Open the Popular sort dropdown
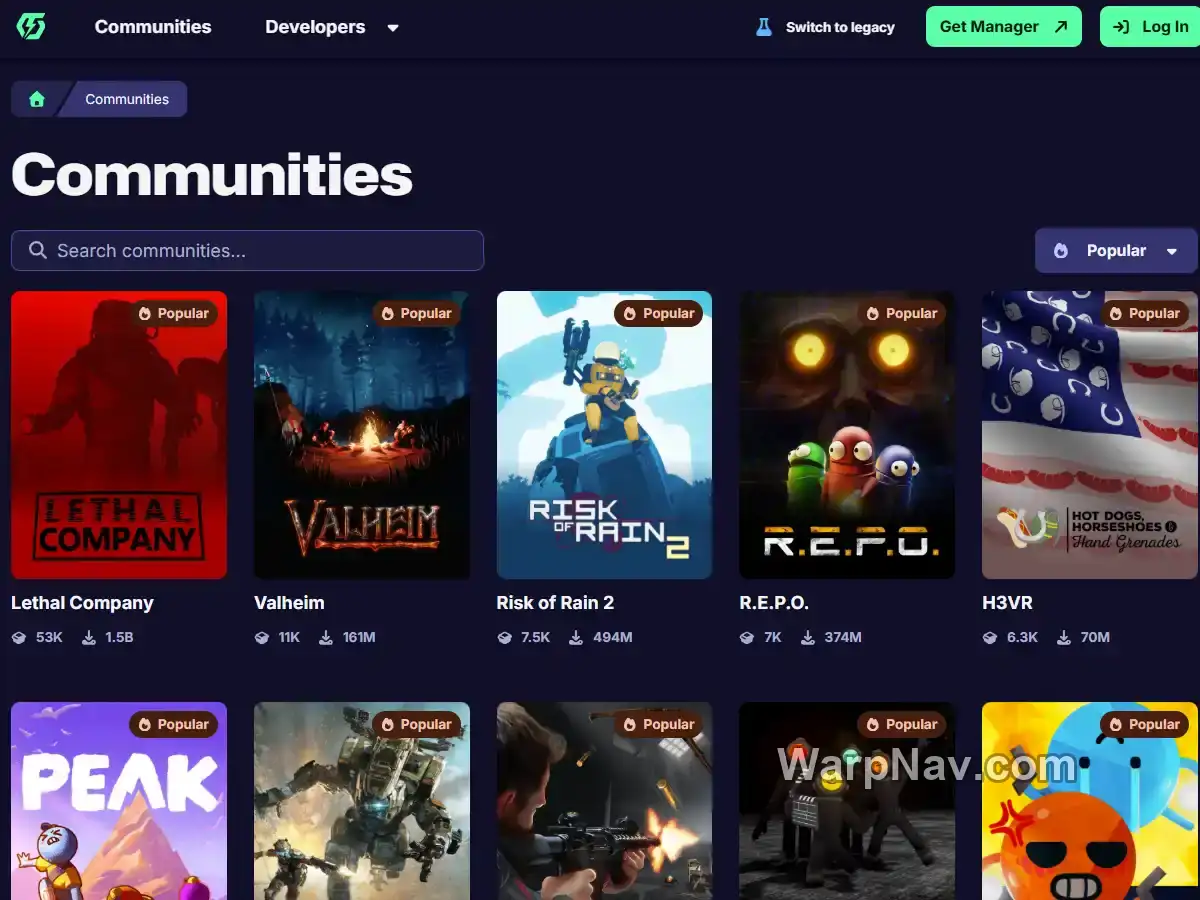The image size is (1200, 900). [x=1116, y=251]
